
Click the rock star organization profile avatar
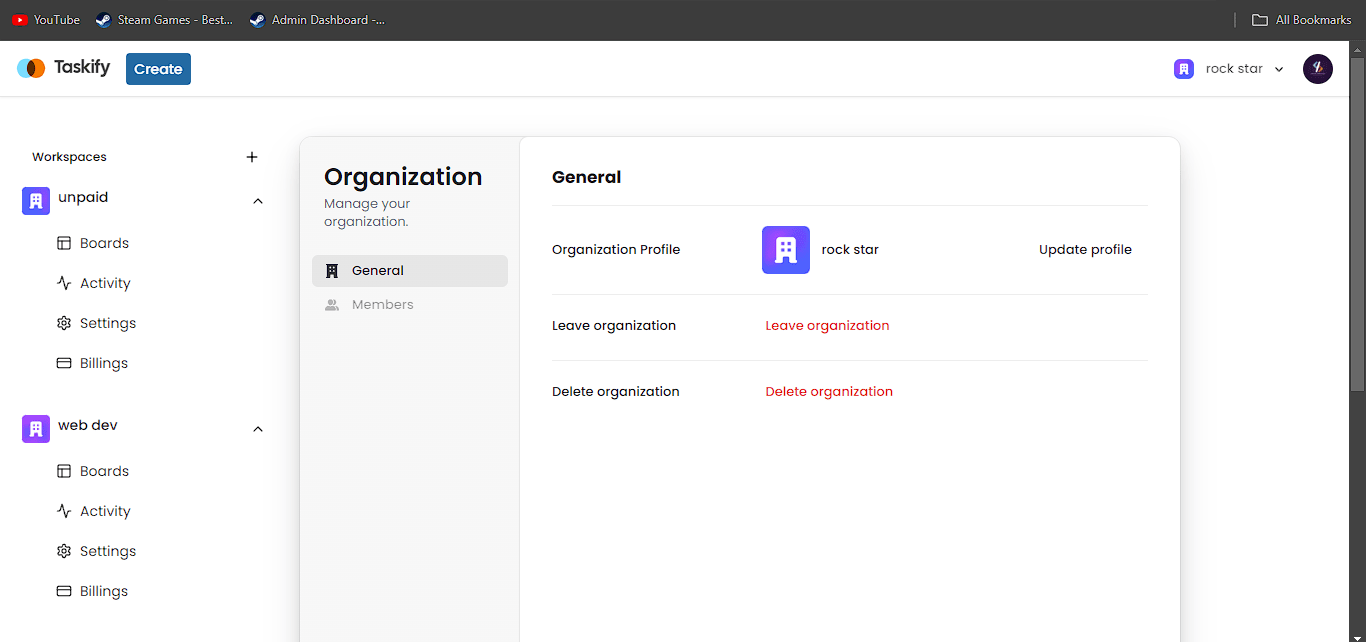coord(786,250)
